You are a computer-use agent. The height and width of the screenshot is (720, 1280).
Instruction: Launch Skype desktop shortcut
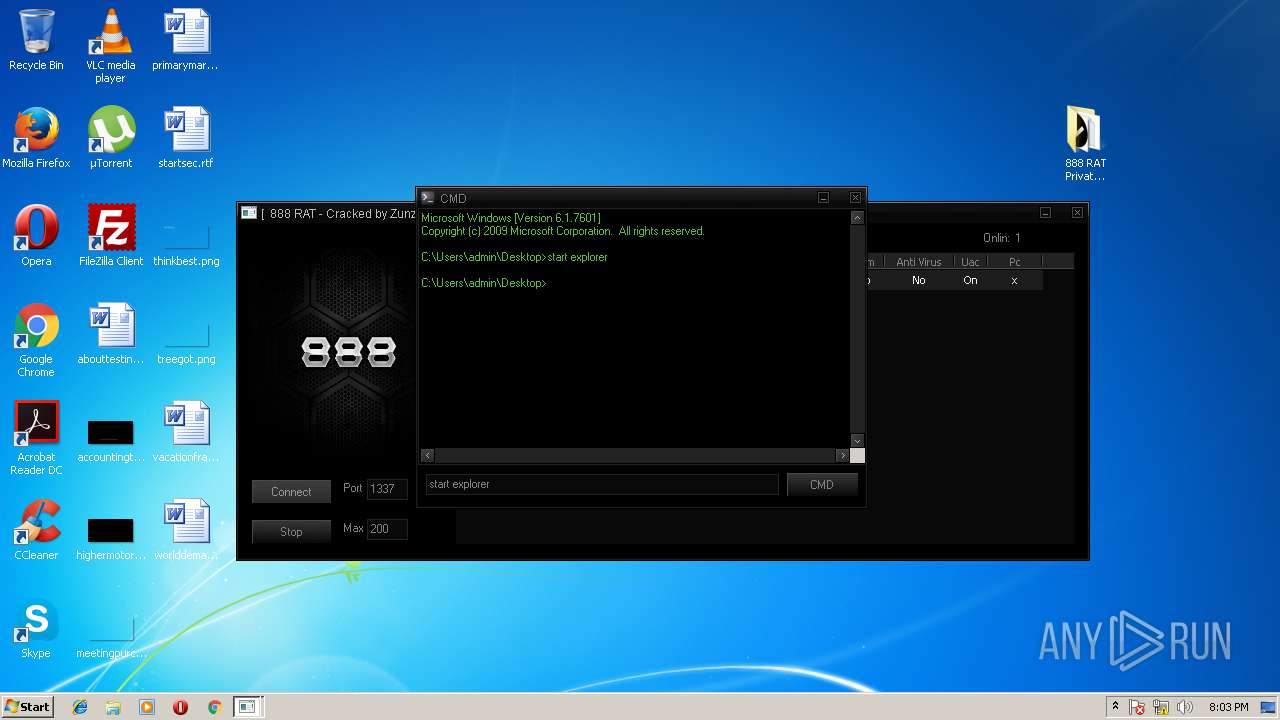[x=36, y=628]
